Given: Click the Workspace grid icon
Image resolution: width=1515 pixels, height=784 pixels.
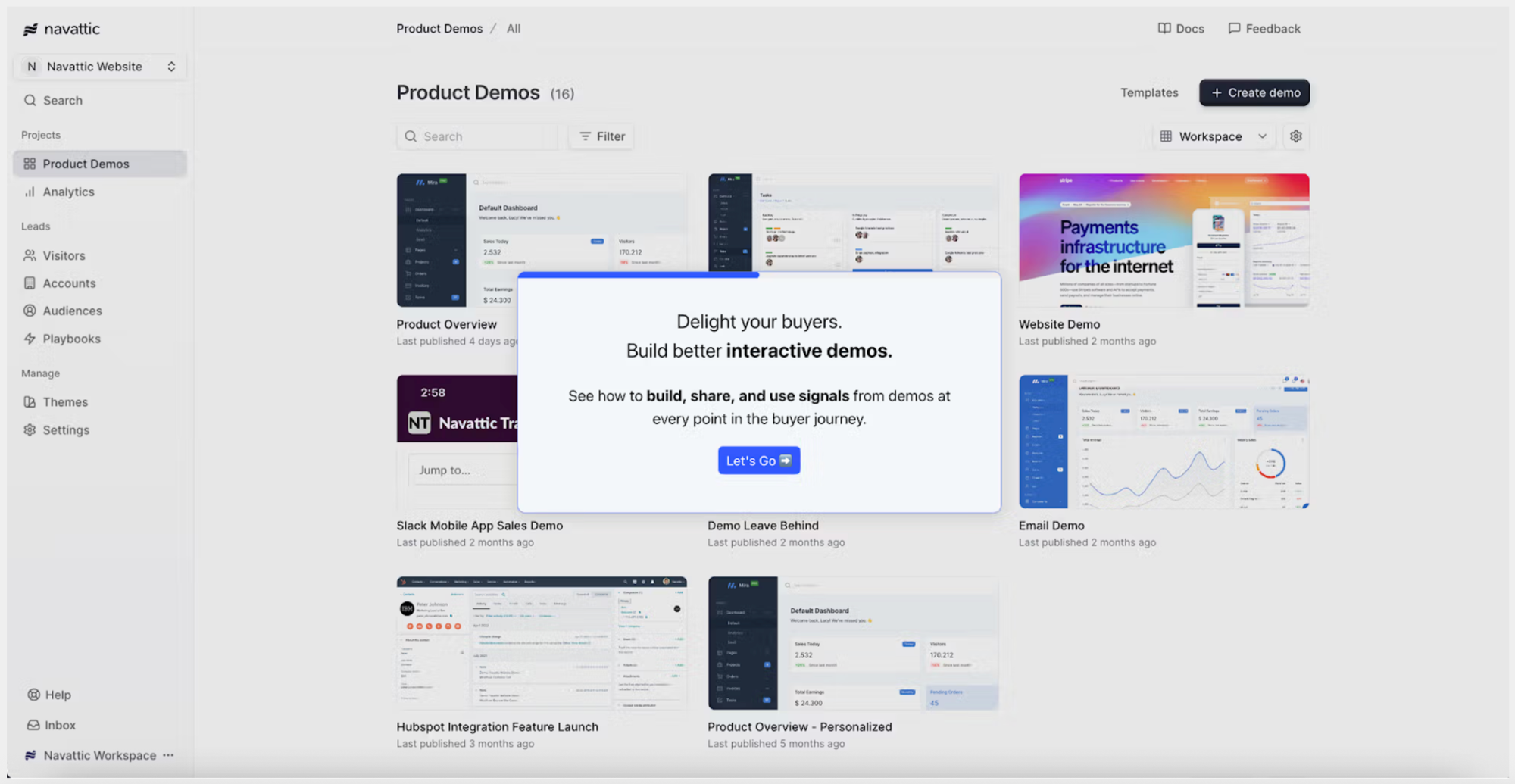Looking at the screenshot, I should click(1166, 136).
